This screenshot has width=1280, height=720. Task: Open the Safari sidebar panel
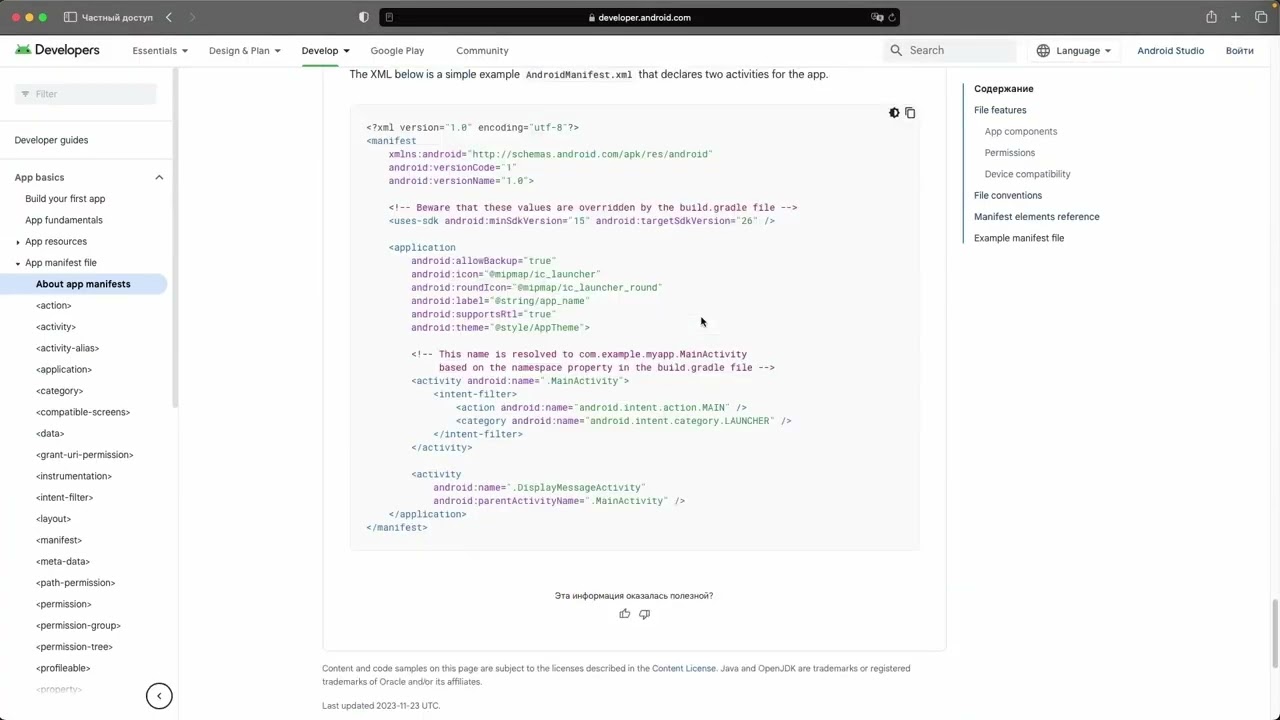pyautogui.click(x=70, y=17)
